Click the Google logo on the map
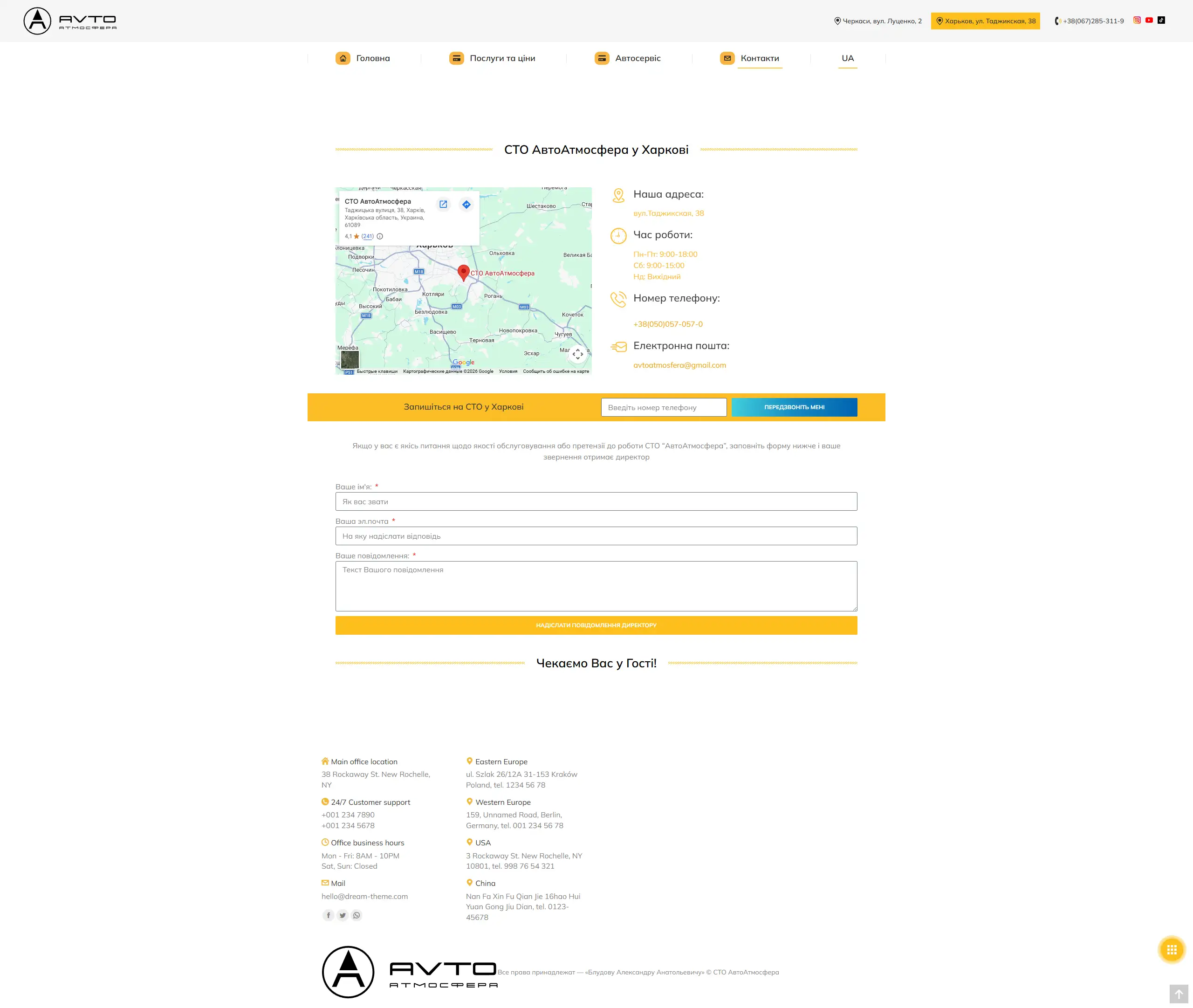 463,362
